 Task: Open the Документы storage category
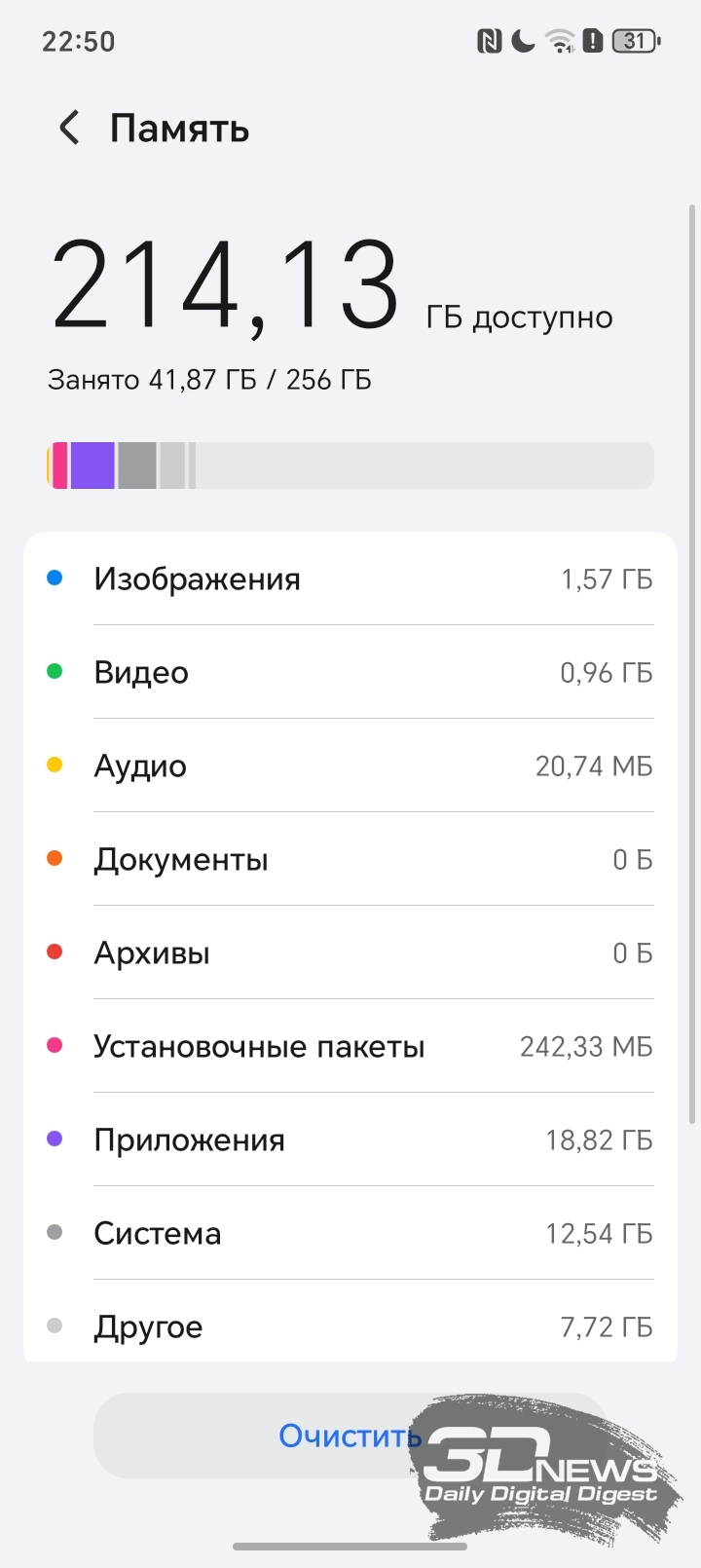[350, 860]
